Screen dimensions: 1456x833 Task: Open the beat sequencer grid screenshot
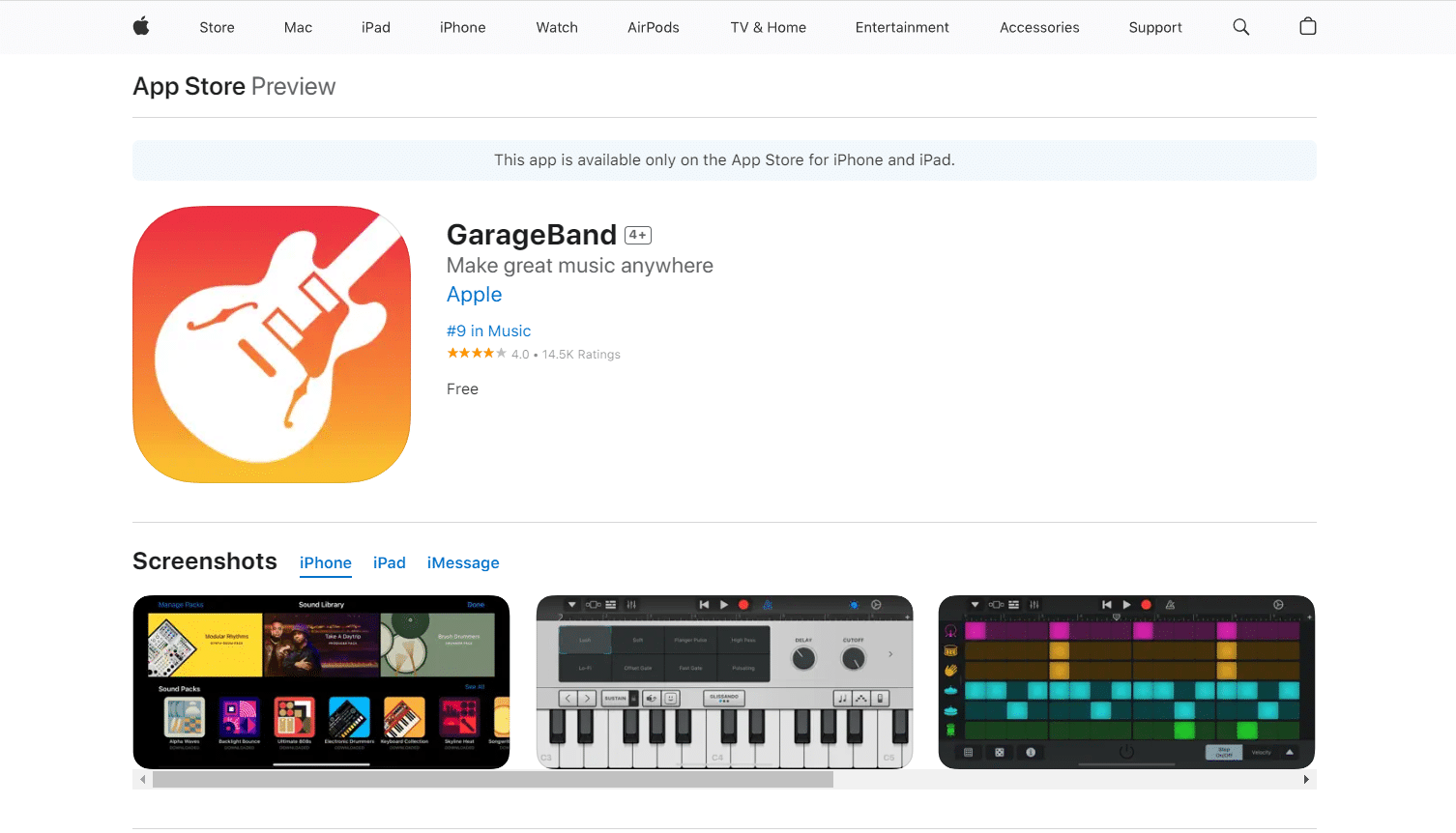click(x=1126, y=682)
